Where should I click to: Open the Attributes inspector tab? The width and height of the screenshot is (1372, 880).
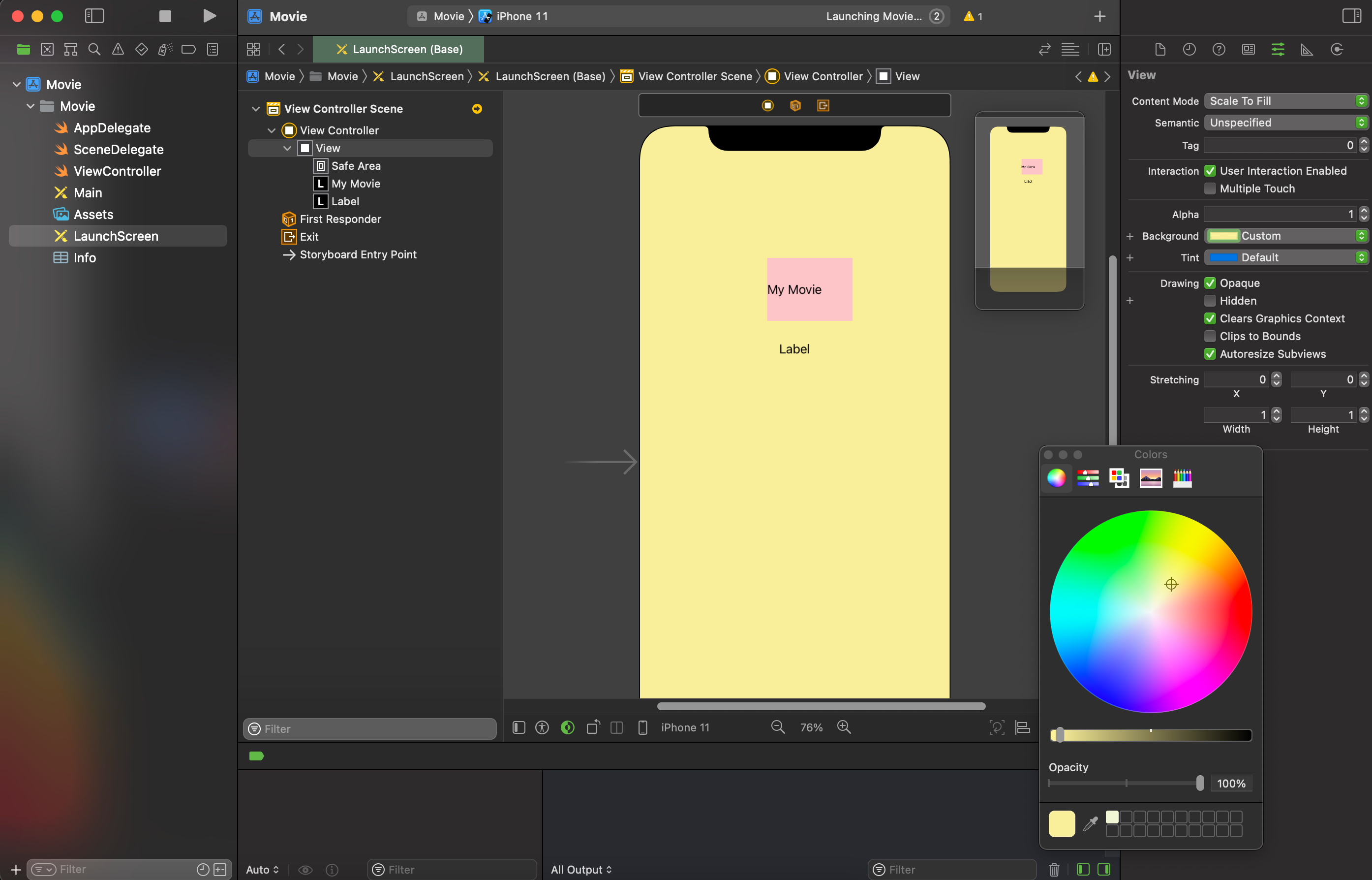[1278, 49]
